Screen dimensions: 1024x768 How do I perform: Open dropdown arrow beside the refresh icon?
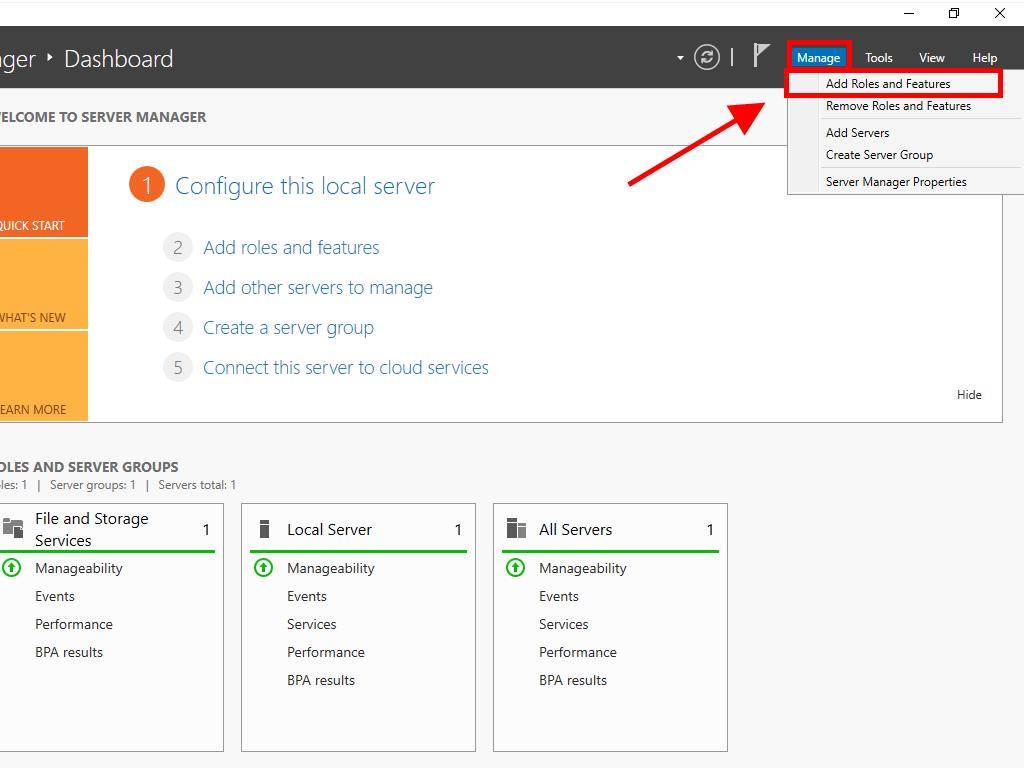(x=680, y=58)
